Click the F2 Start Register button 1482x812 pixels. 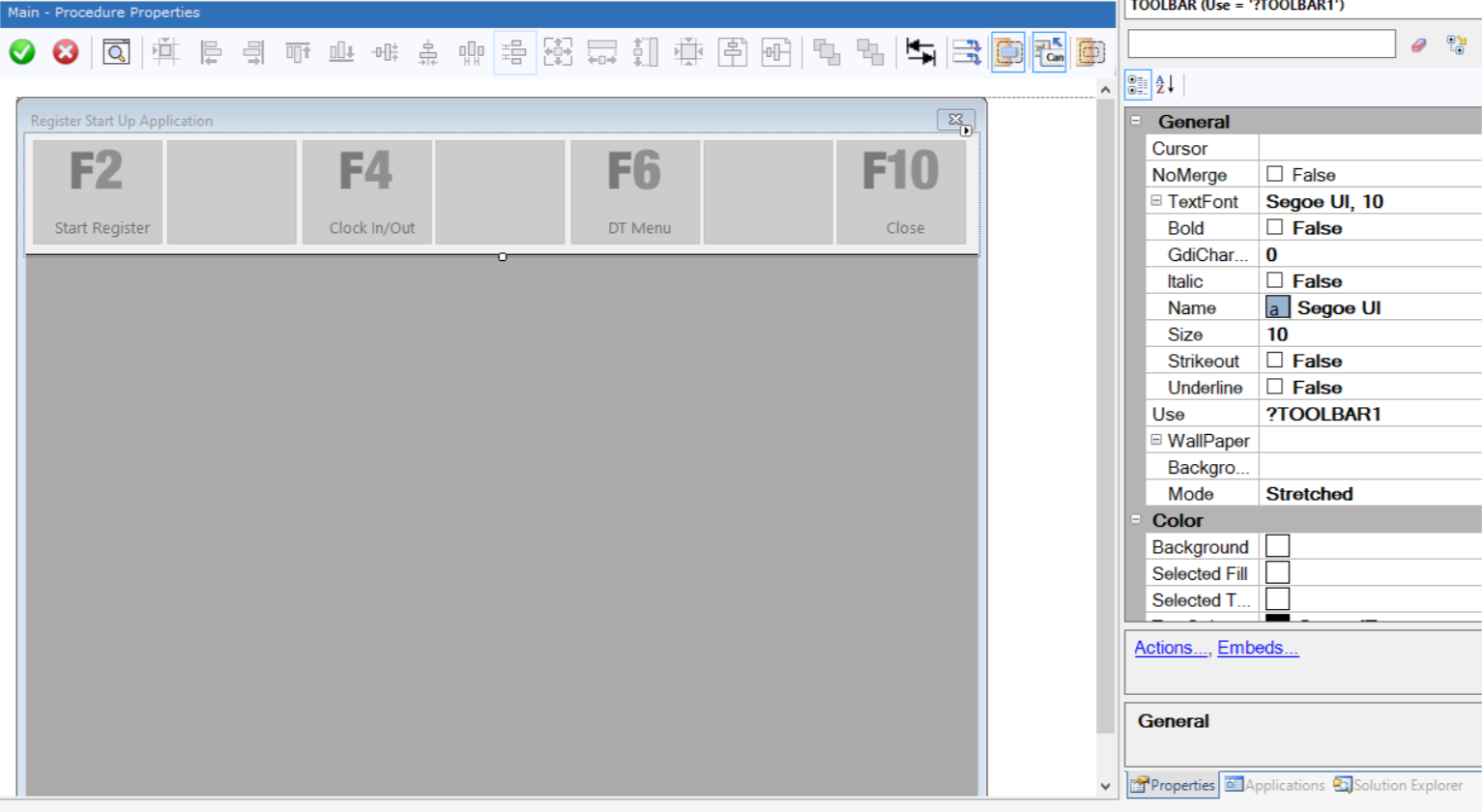98,191
